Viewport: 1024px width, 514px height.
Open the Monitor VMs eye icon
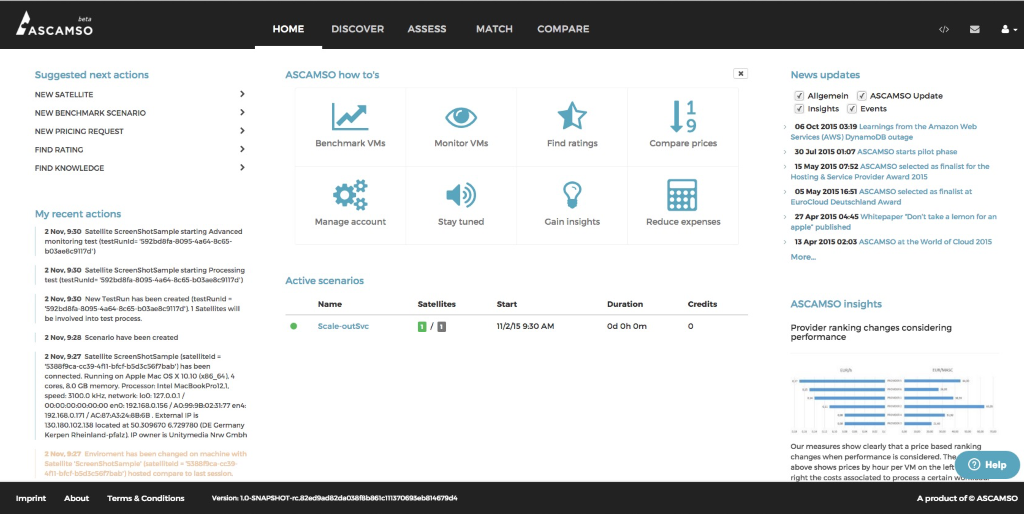tap(461, 118)
